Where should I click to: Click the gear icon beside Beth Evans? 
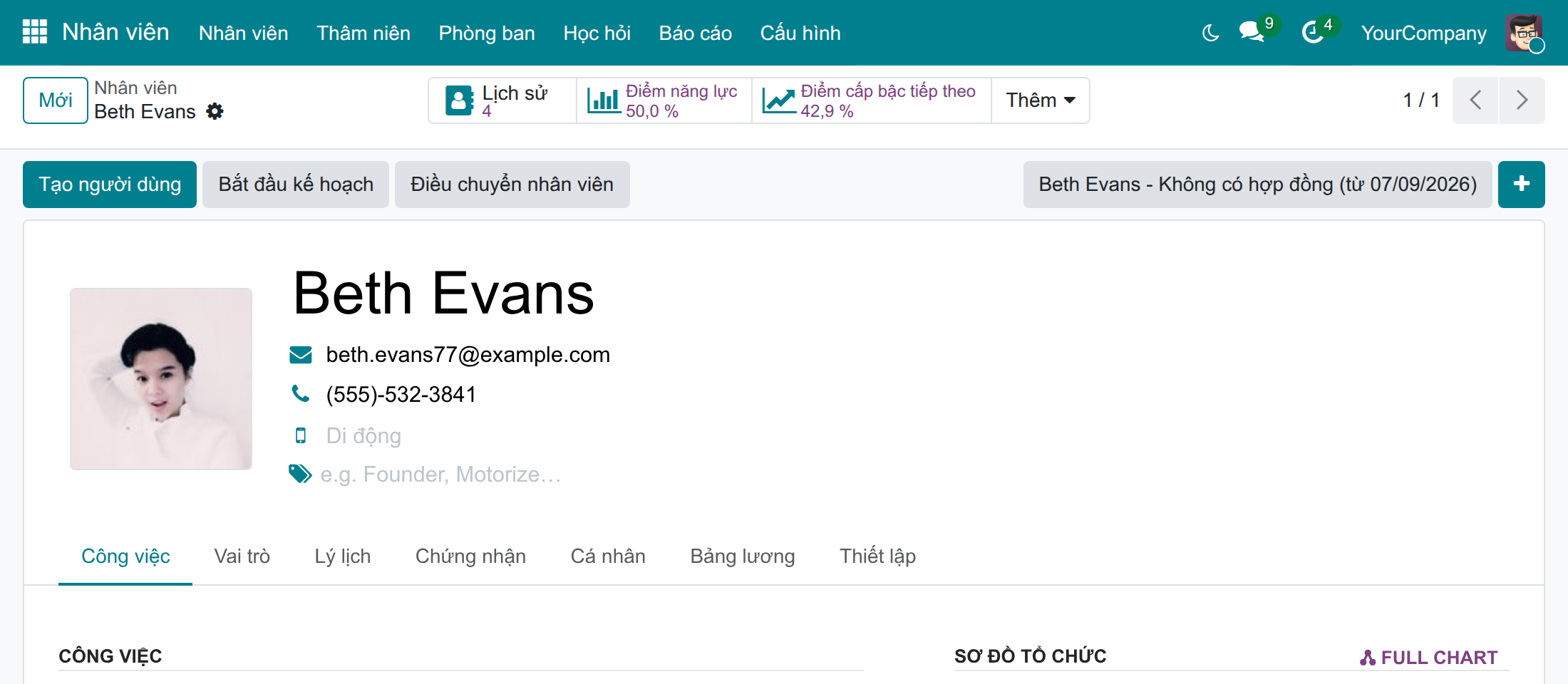pos(215,112)
